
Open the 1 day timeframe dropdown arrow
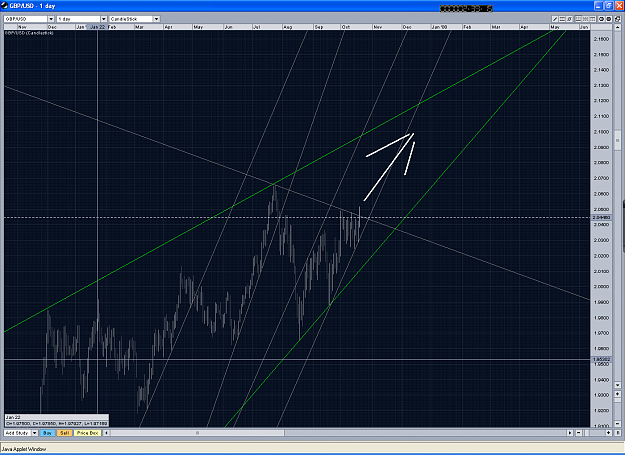[103, 19]
